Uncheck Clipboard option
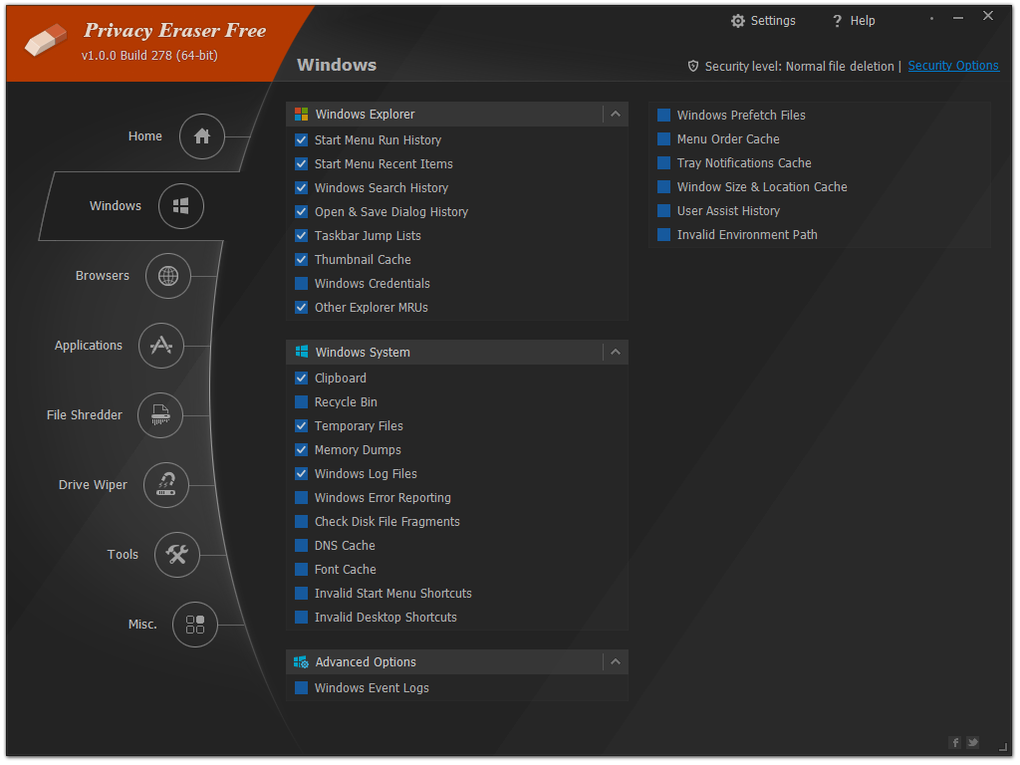The height and width of the screenshot is (765, 1020). (x=301, y=378)
